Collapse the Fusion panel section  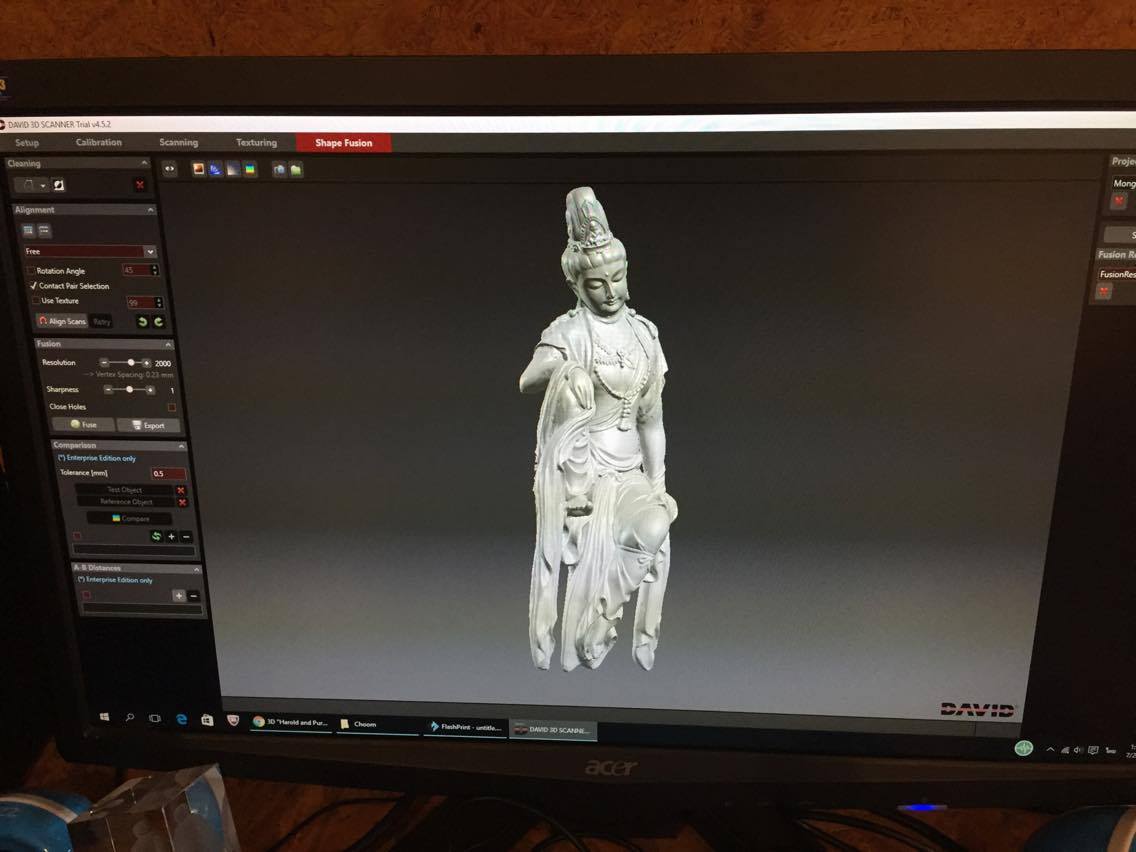tap(168, 344)
